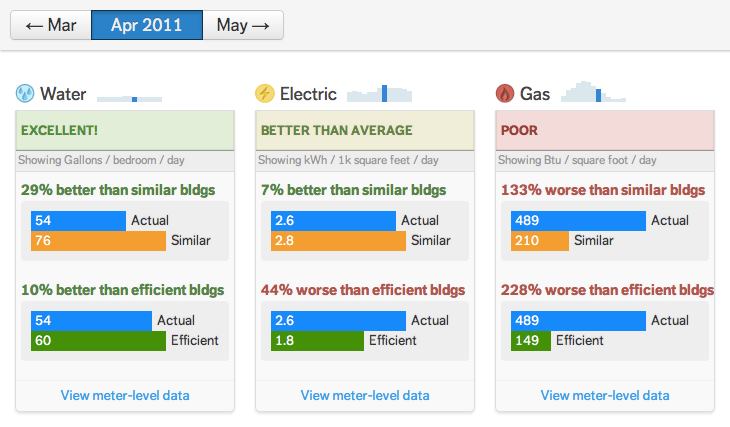Image resolution: width=730 pixels, height=427 pixels.
Task: Go to next month May
Action: click(x=243, y=25)
